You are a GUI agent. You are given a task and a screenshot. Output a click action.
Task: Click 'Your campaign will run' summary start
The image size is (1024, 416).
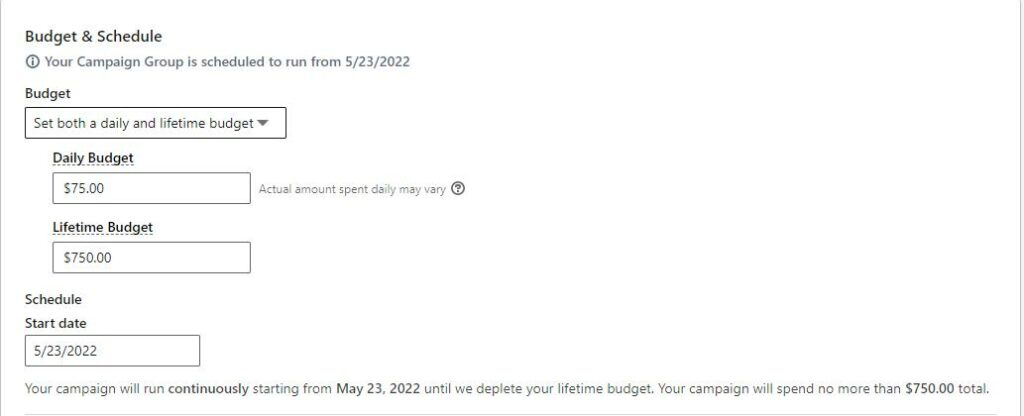click(x=95, y=389)
